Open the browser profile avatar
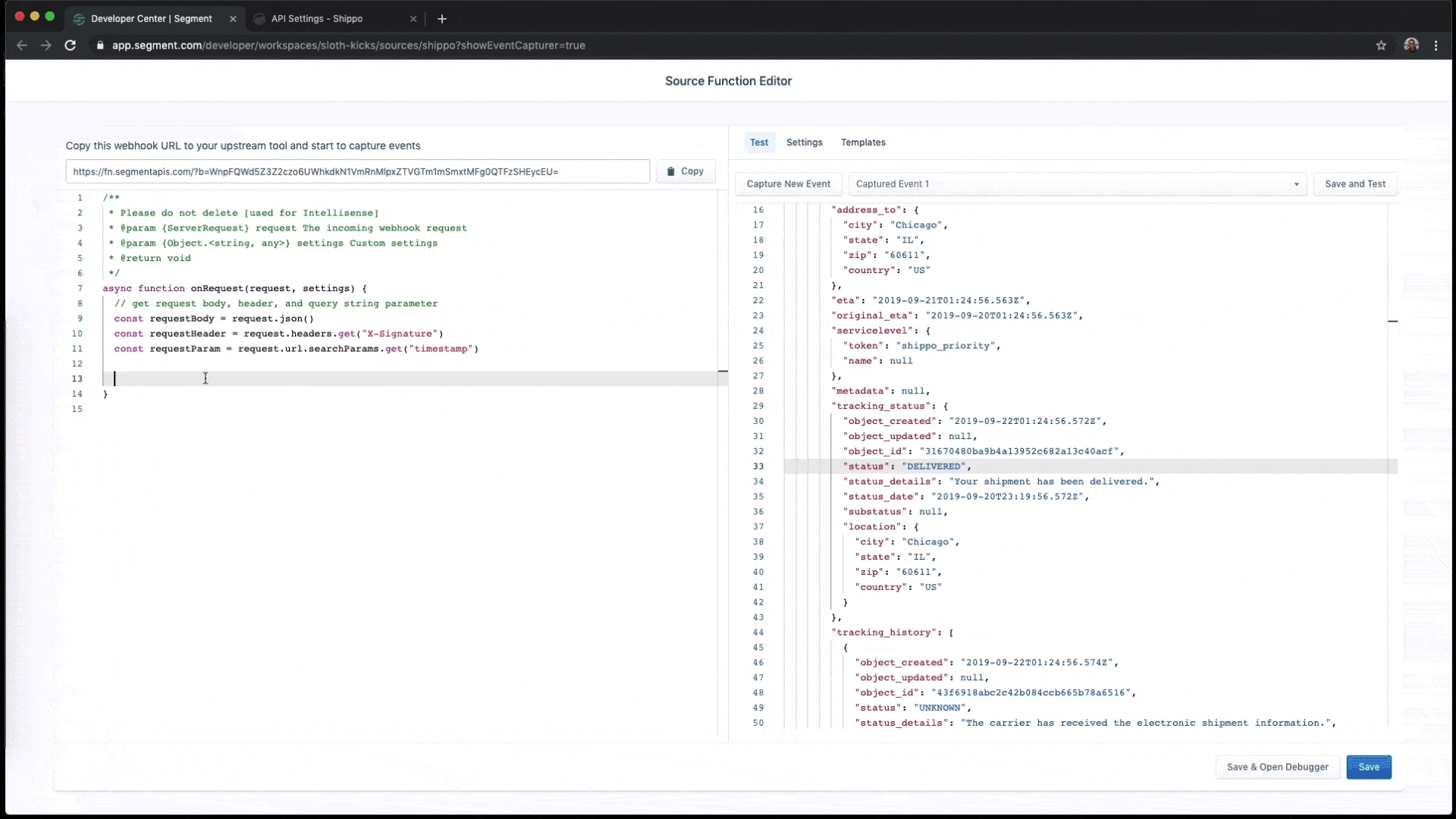This screenshot has width=1456, height=819. click(x=1410, y=45)
